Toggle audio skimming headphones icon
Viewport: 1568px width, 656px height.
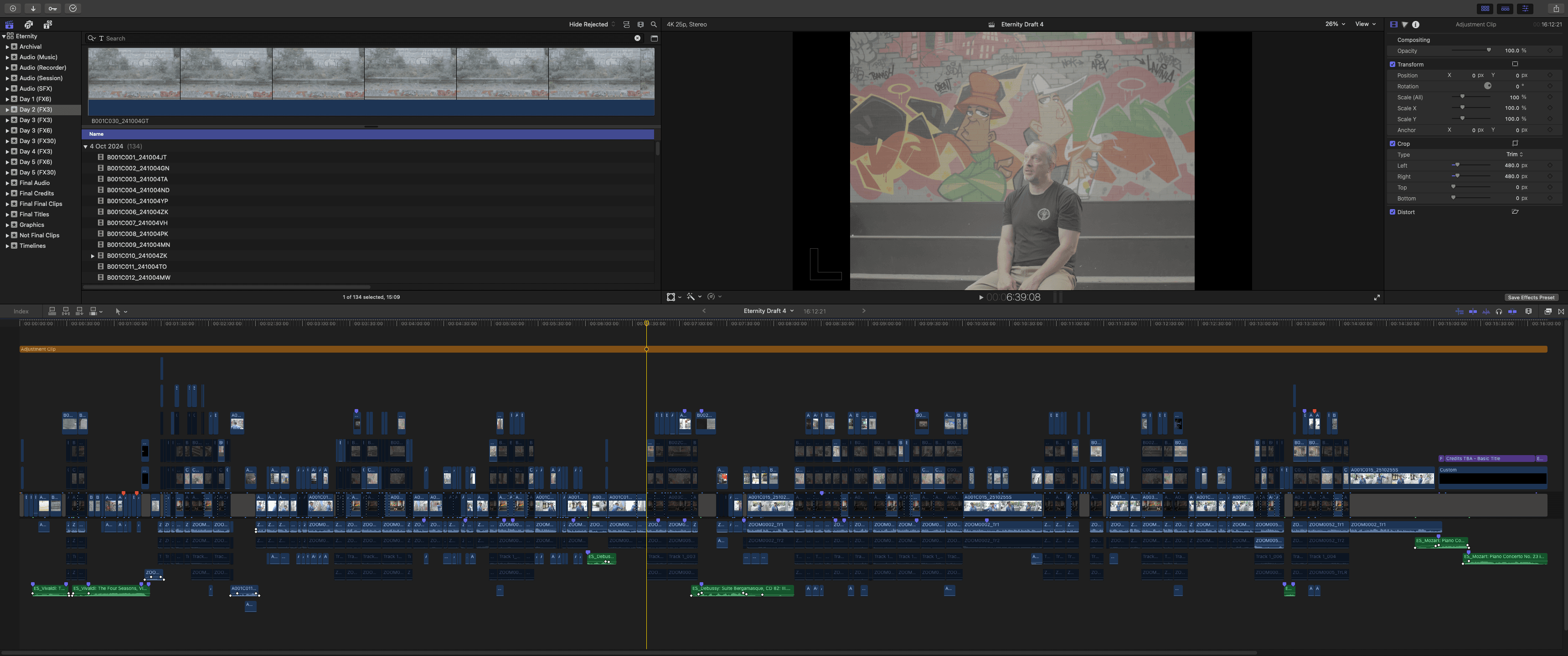1499,312
